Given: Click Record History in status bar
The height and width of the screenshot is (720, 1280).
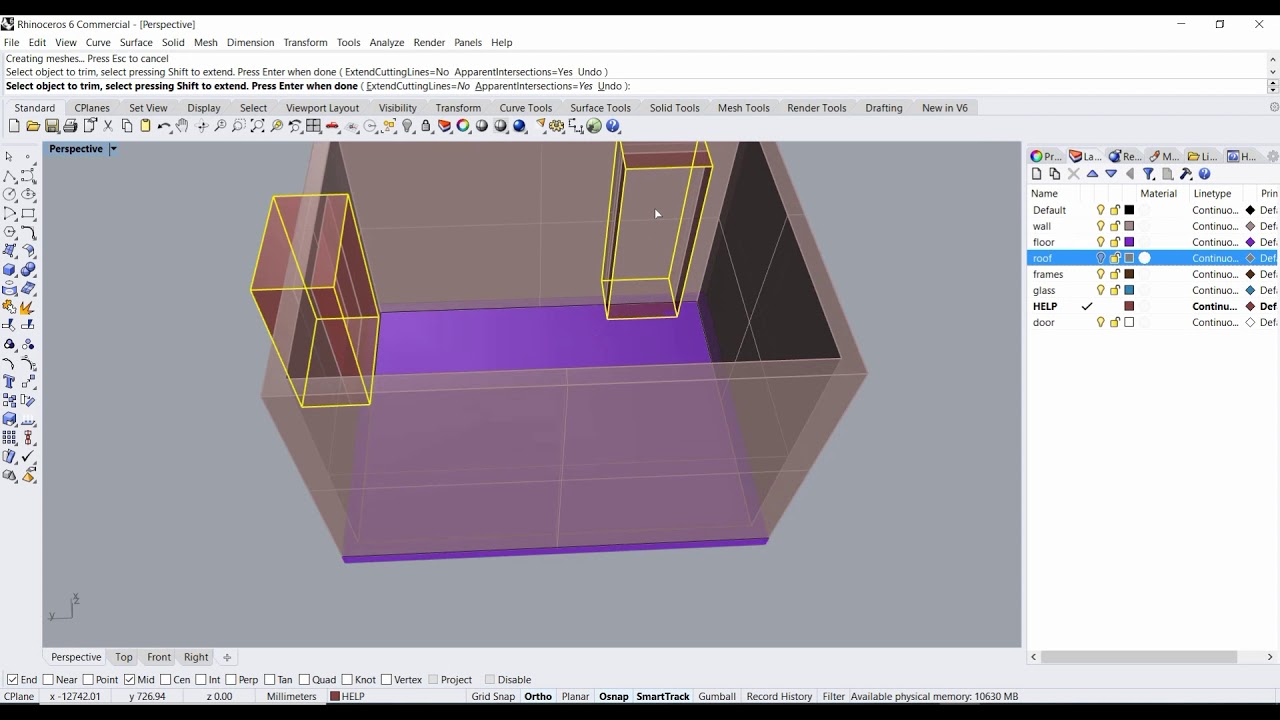Looking at the screenshot, I should coord(779,696).
